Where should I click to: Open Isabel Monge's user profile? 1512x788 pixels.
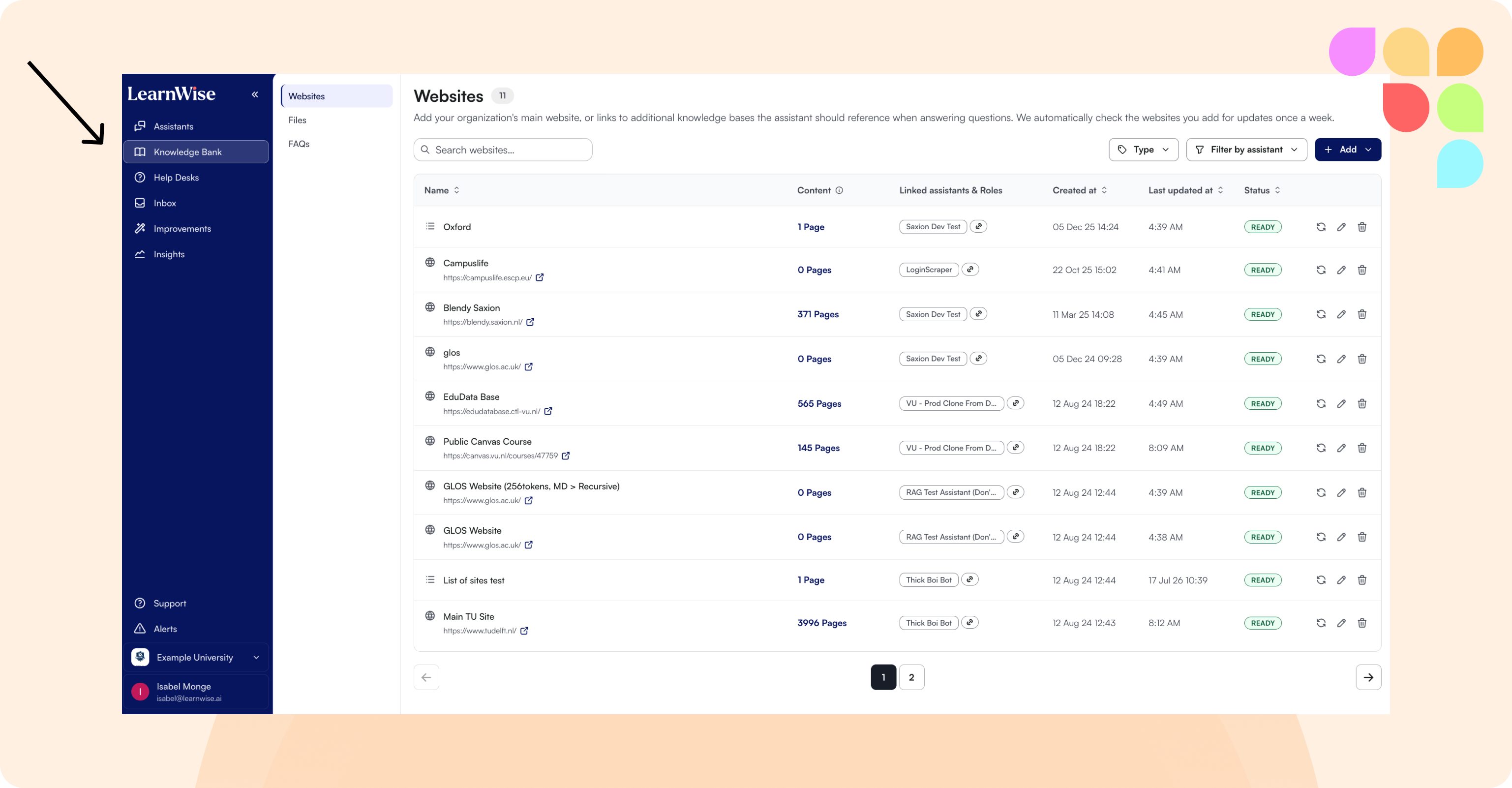[x=196, y=692]
